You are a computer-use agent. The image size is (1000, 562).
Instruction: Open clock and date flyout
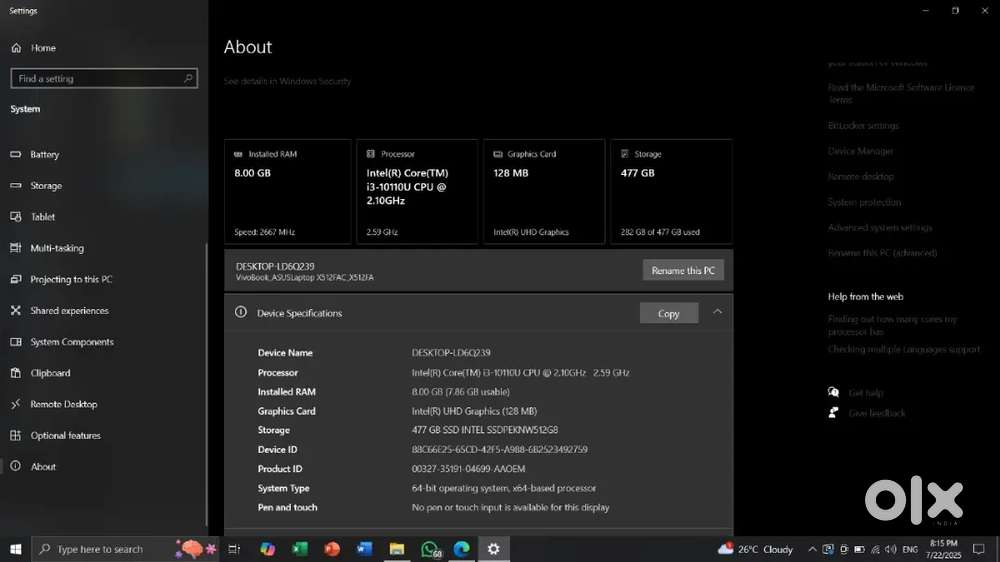943,549
